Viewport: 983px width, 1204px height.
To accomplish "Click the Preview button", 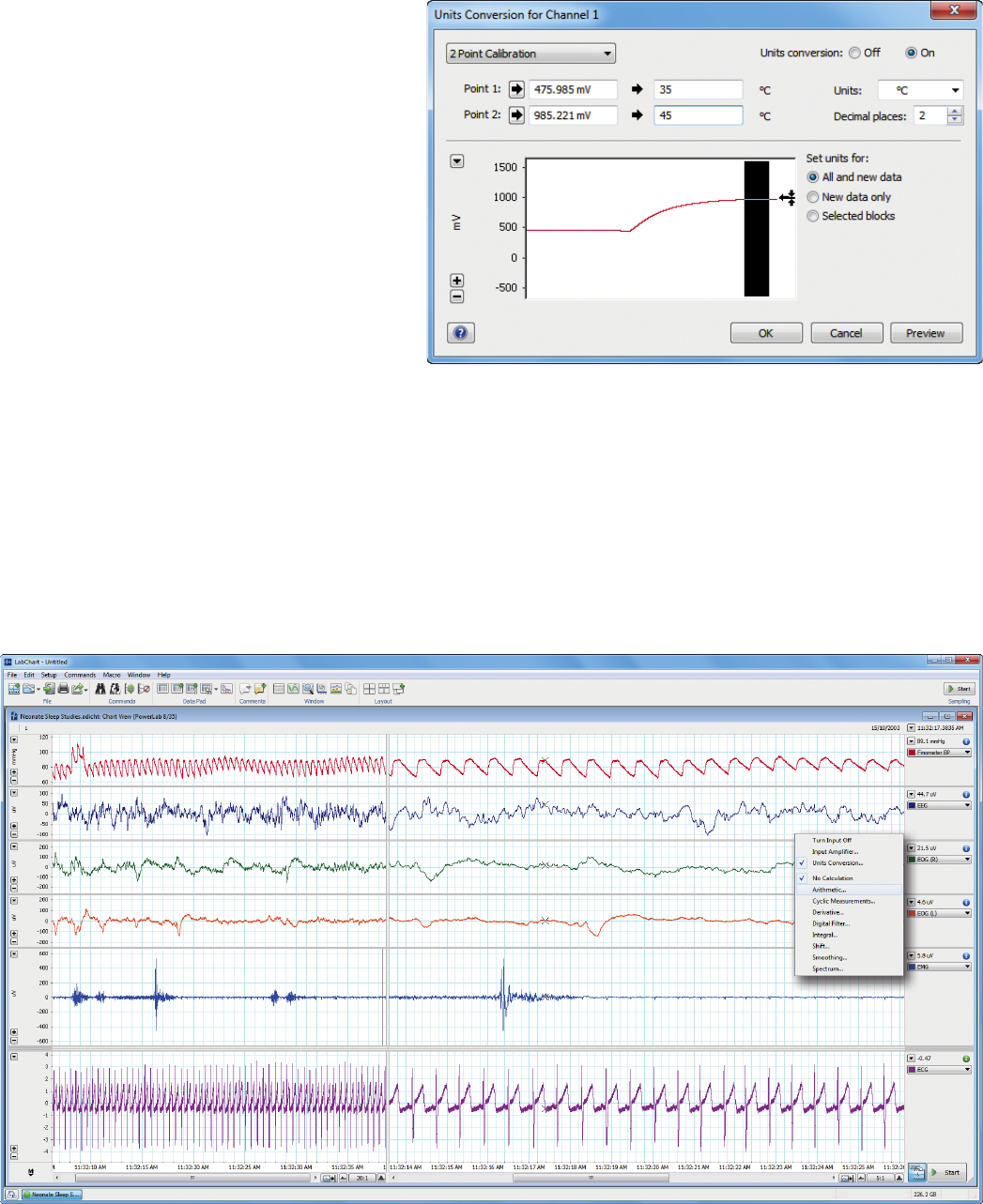I will 926,333.
